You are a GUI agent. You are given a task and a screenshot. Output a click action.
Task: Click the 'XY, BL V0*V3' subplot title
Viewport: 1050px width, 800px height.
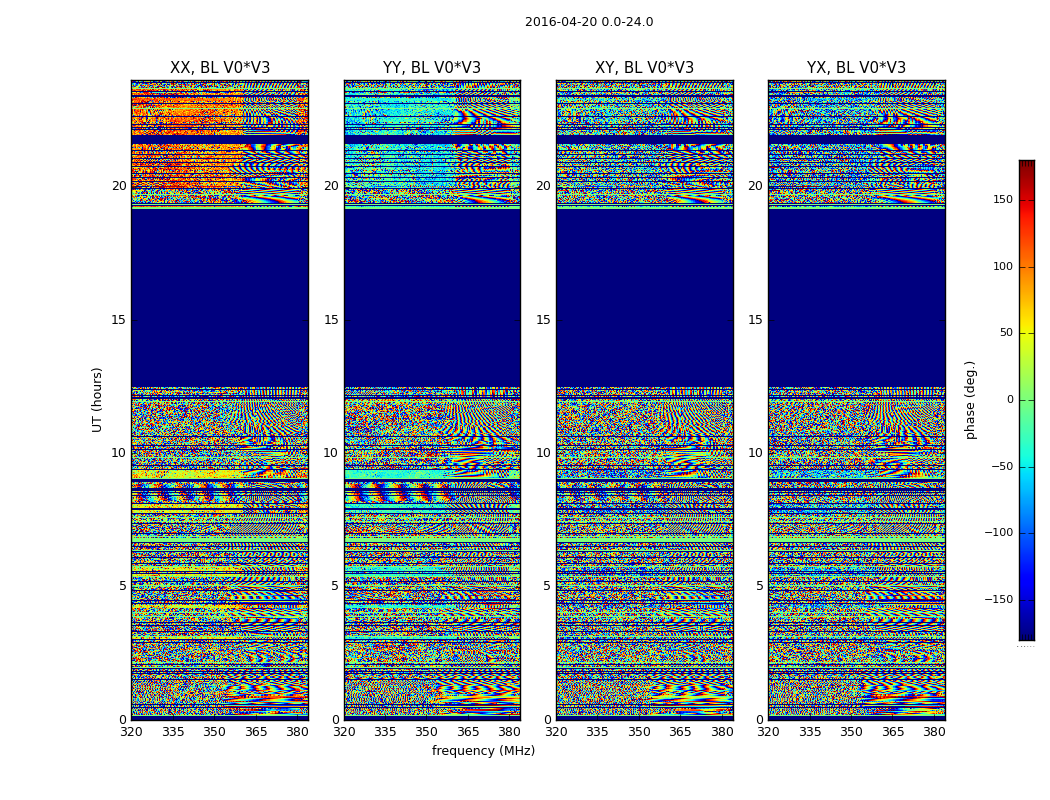pyautogui.click(x=644, y=68)
